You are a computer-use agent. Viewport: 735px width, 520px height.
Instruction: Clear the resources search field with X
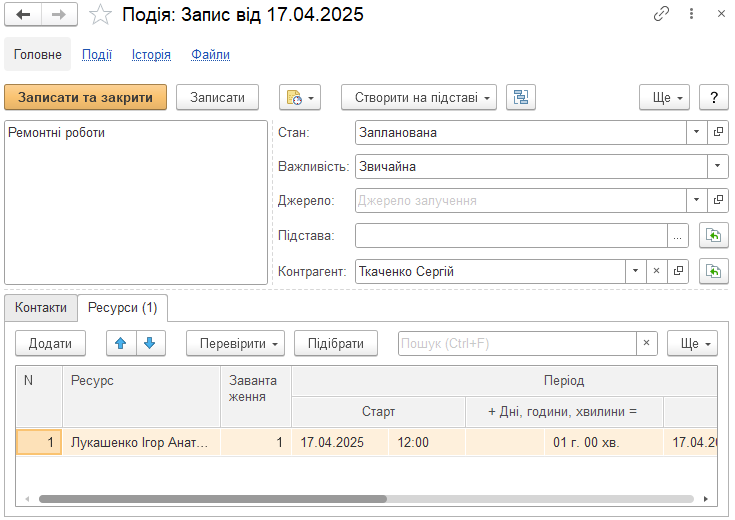646,343
